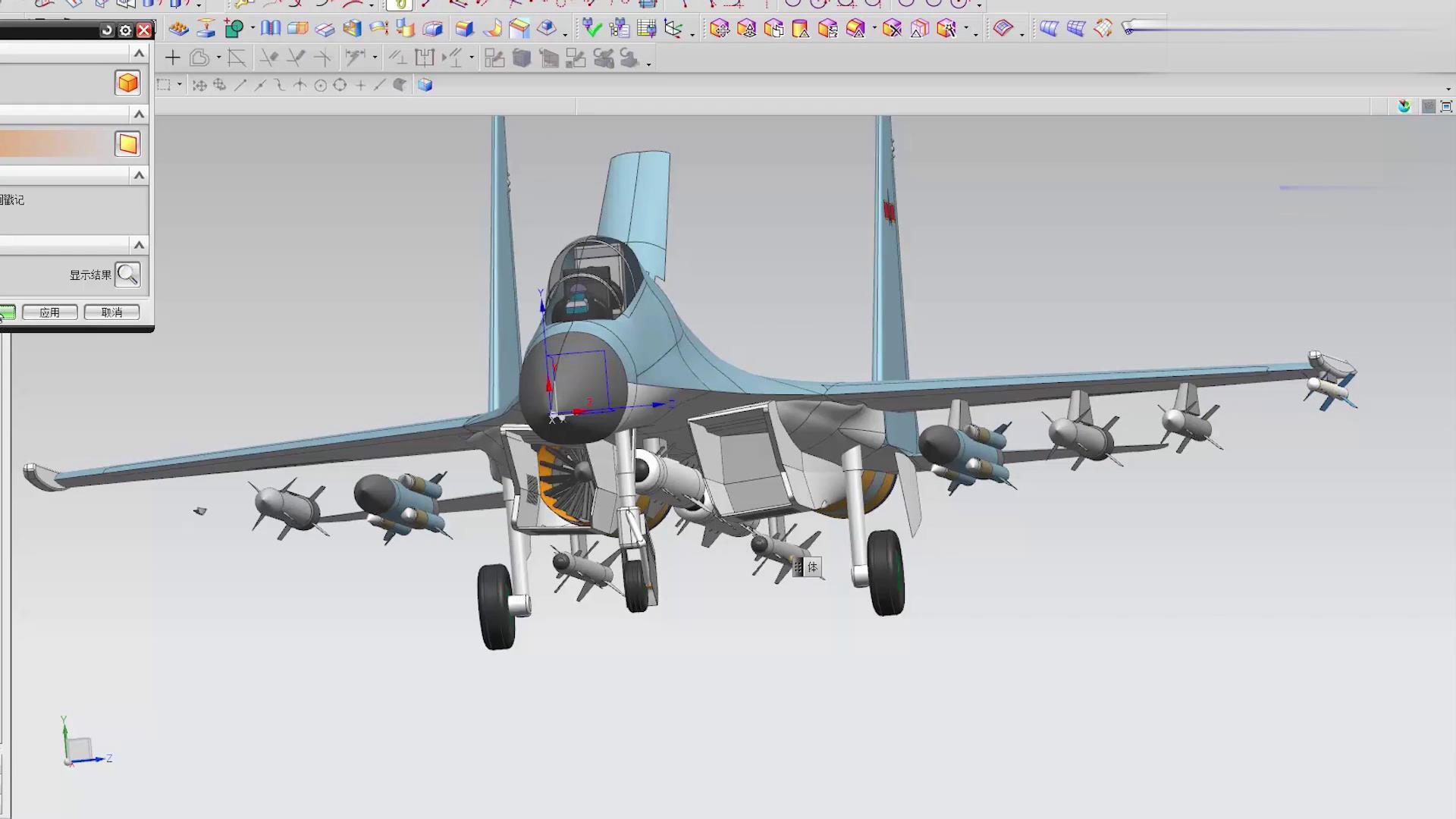Click the green checkmark analysis icon
Image resolution: width=1456 pixels, height=819 pixels.
pyautogui.click(x=591, y=30)
